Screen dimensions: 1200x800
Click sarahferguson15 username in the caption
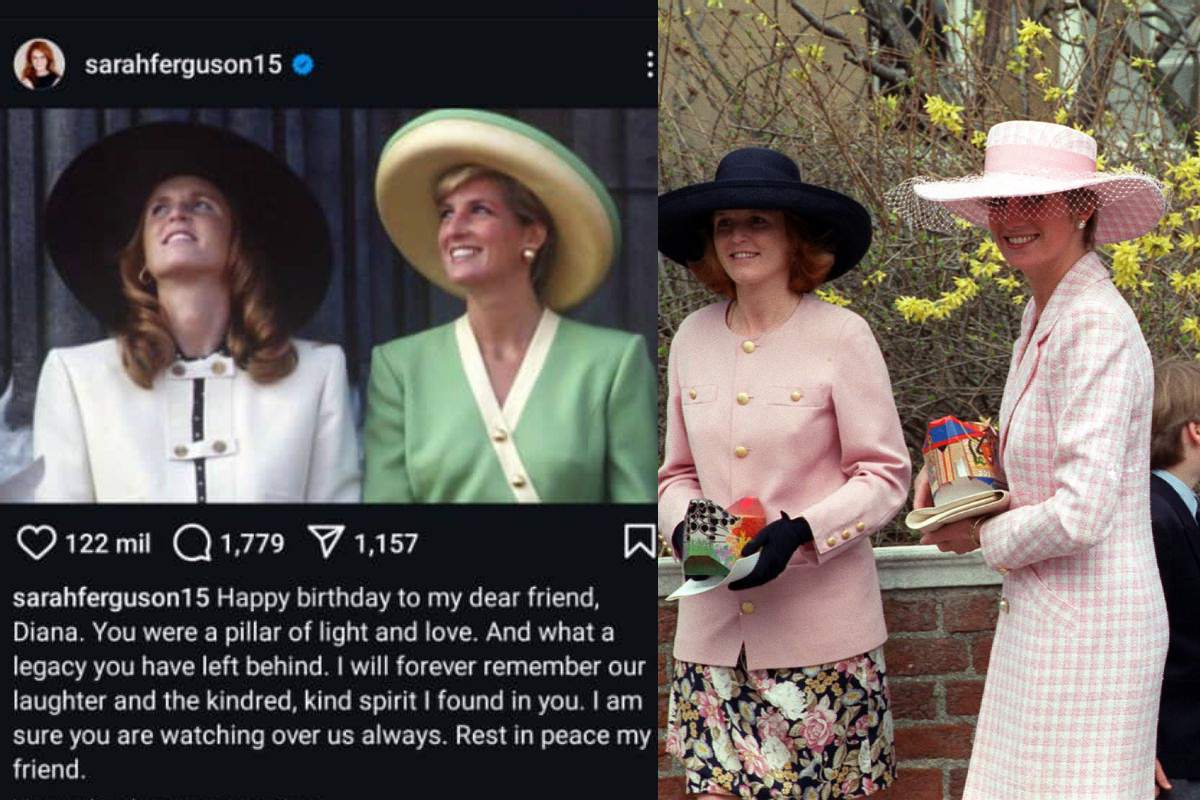tap(111, 598)
